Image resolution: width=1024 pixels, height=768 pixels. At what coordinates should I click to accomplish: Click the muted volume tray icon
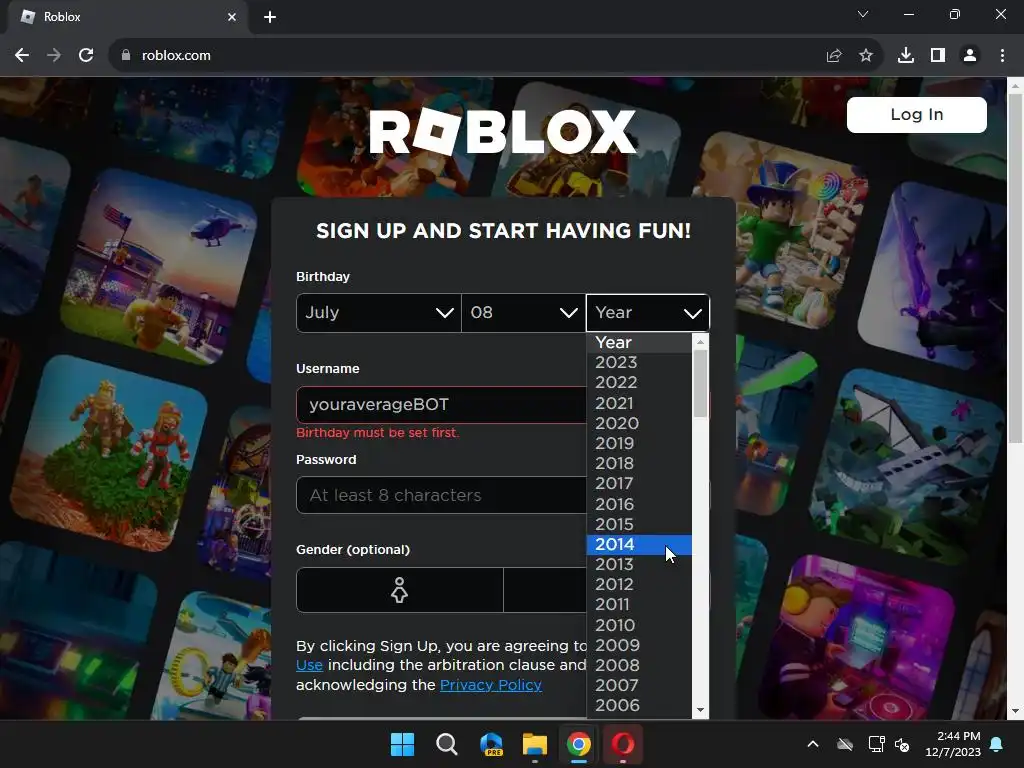tap(903, 744)
